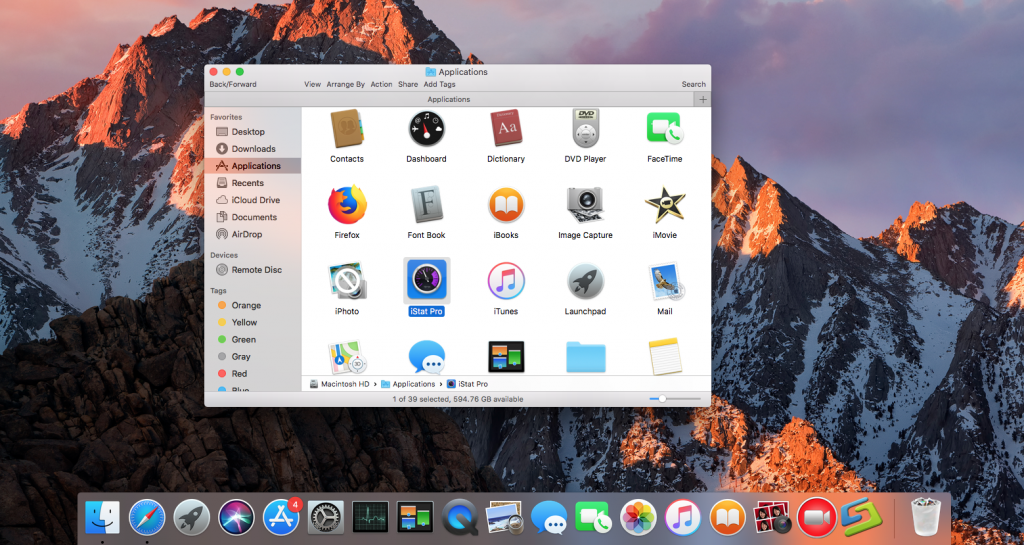
Task: Activate Siri from the Dock
Action: 236,518
